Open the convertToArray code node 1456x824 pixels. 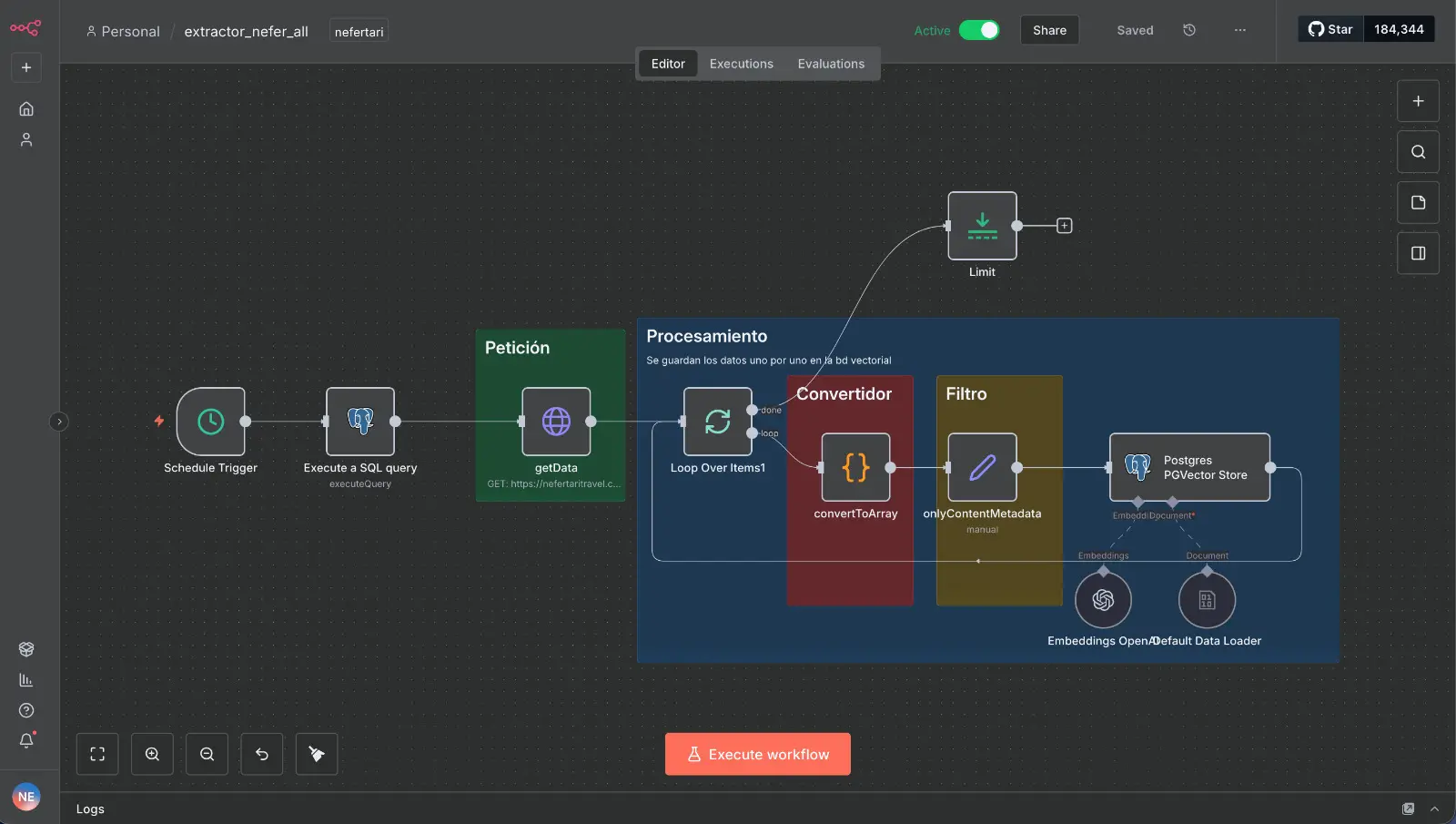coord(855,467)
